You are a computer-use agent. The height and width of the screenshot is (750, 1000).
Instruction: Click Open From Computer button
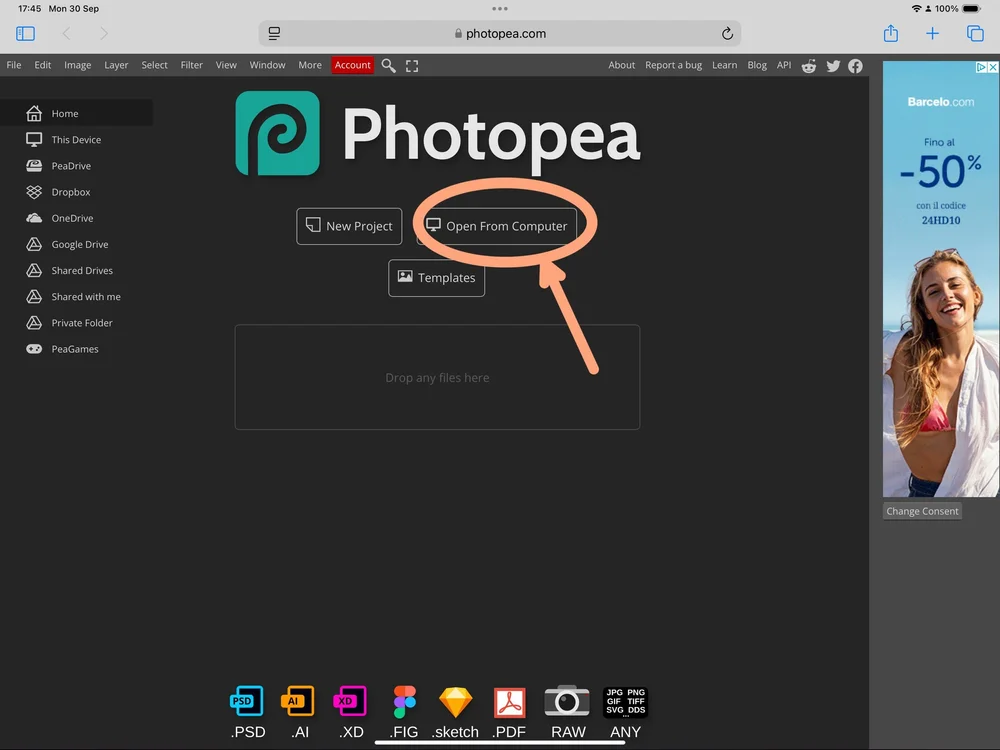[x=496, y=226]
